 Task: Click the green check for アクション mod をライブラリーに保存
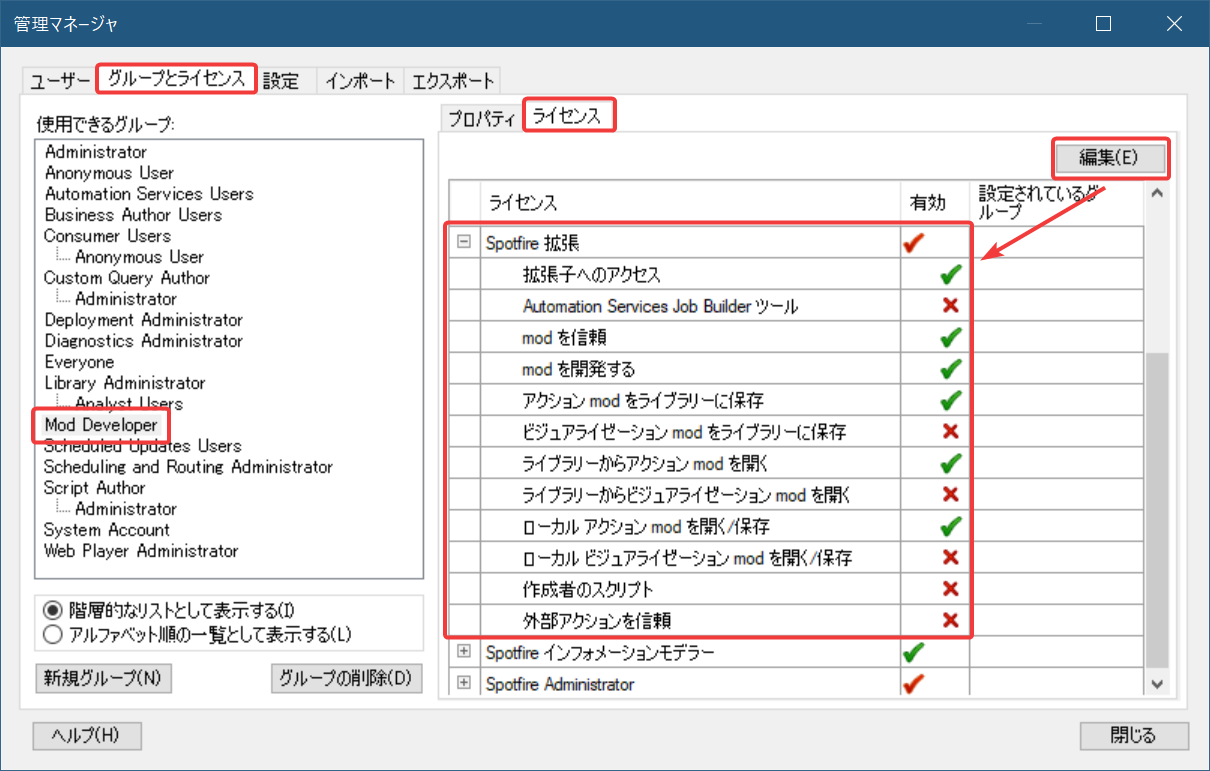tap(951, 401)
